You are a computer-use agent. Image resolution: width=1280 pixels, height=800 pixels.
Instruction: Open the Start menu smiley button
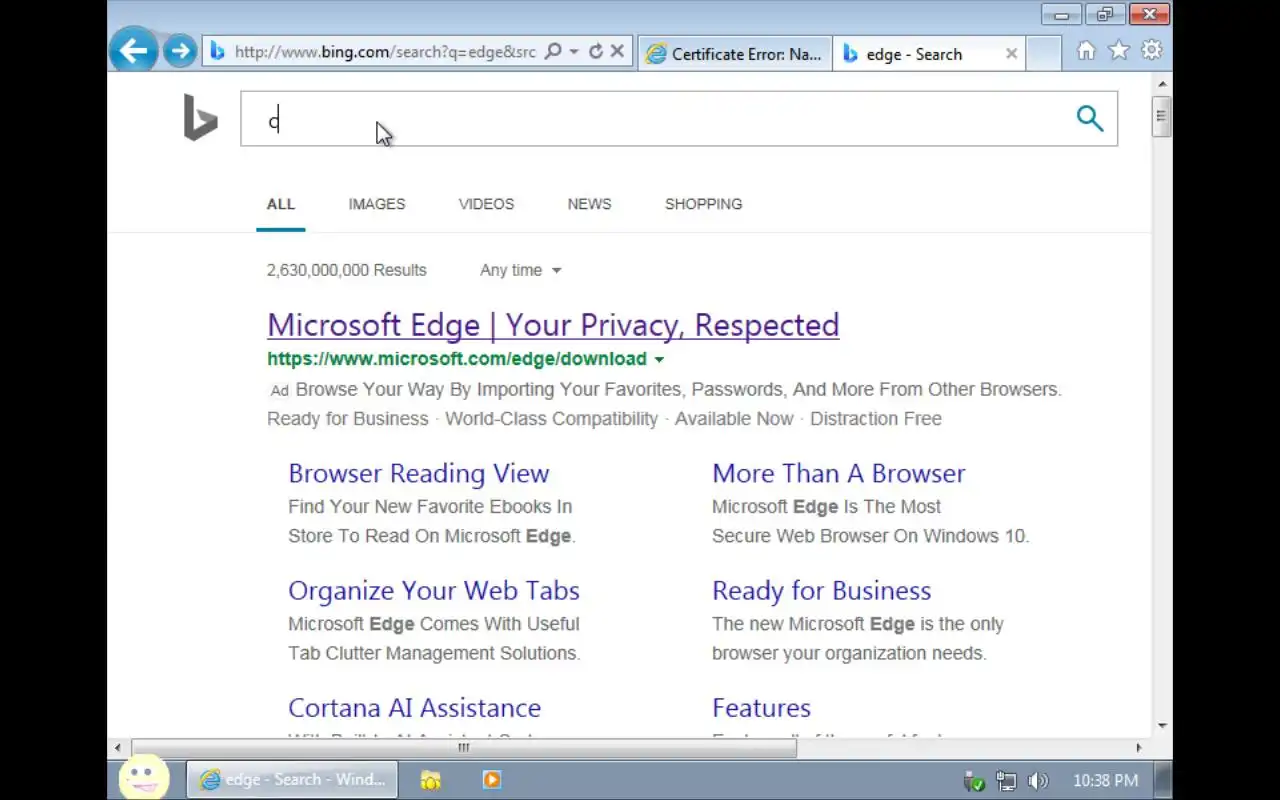[x=144, y=779]
